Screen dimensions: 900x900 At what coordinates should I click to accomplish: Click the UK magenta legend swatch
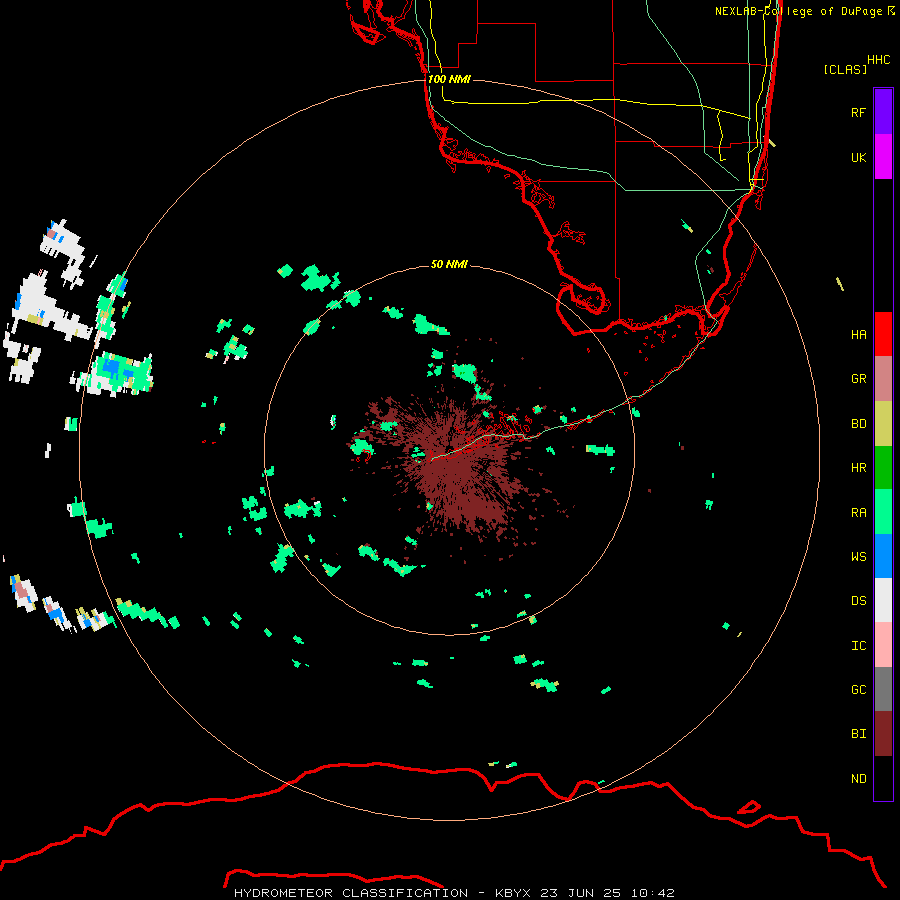click(x=883, y=157)
